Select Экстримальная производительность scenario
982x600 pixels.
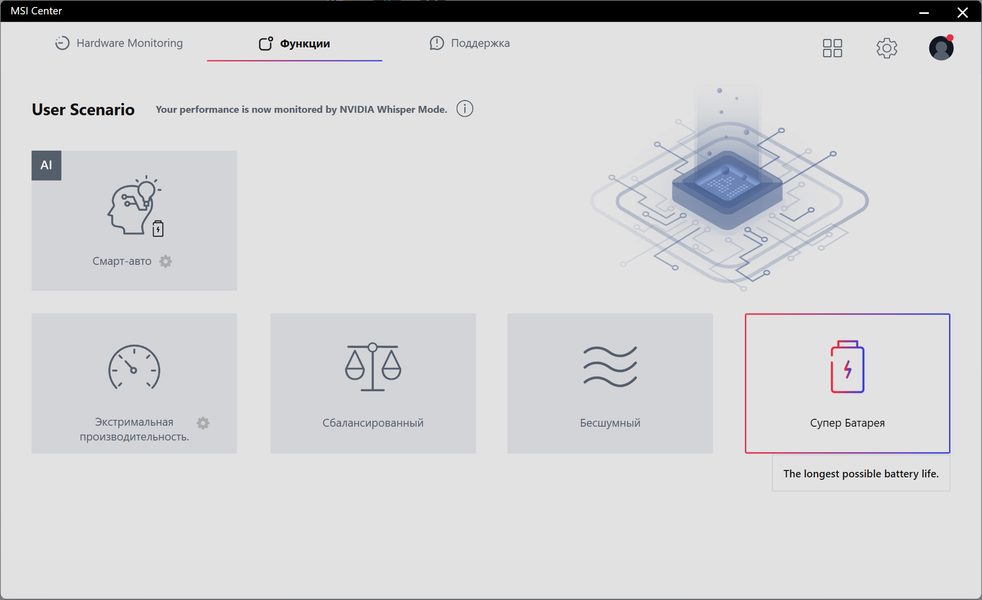[x=134, y=383]
